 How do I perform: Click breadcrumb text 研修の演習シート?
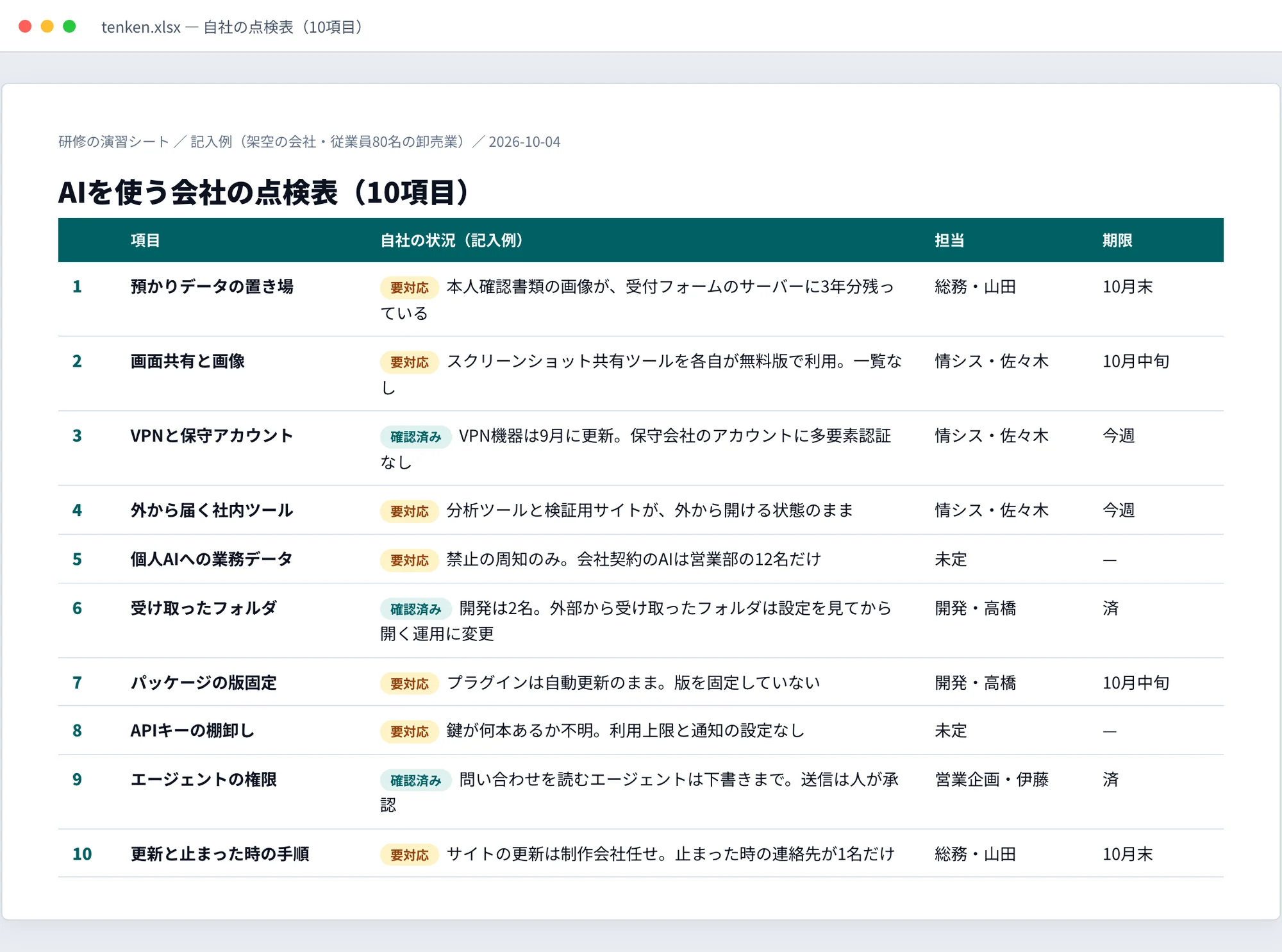pos(113,142)
